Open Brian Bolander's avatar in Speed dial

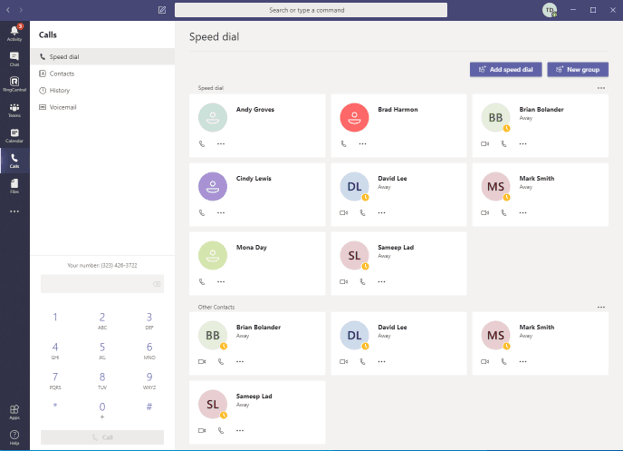pos(495,118)
